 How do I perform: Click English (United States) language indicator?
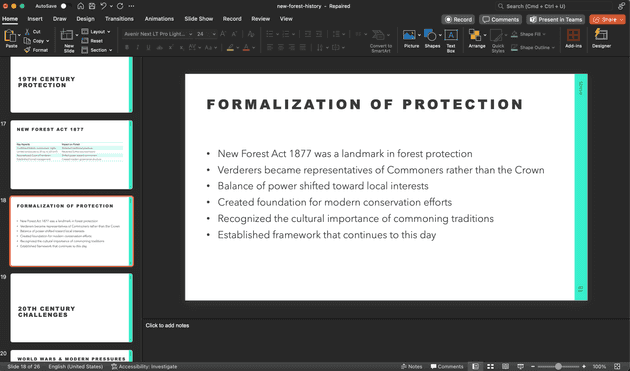click(x=76, y=367)
